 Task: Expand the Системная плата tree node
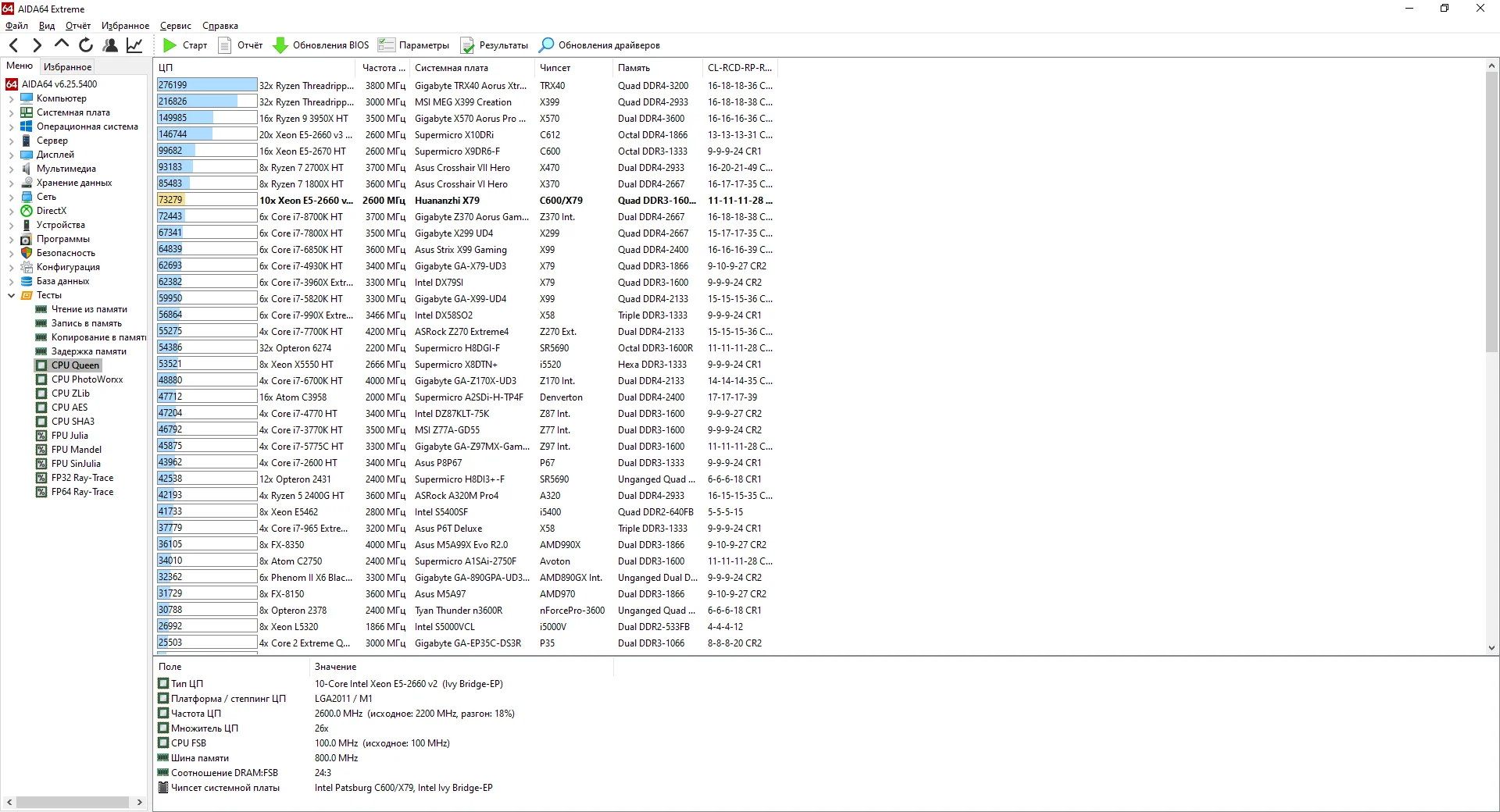pyautogui.click(x=11, y=113)
